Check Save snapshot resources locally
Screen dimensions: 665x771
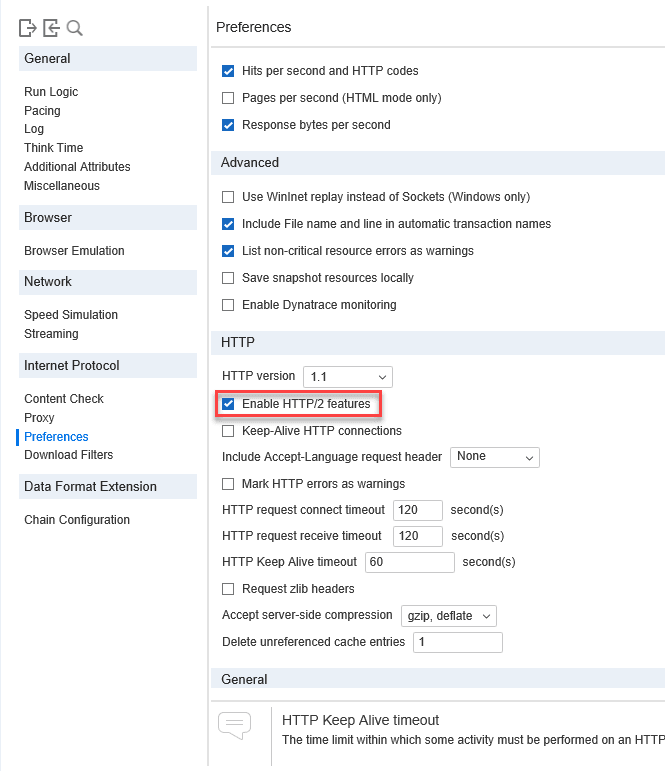tap(228, 278)
